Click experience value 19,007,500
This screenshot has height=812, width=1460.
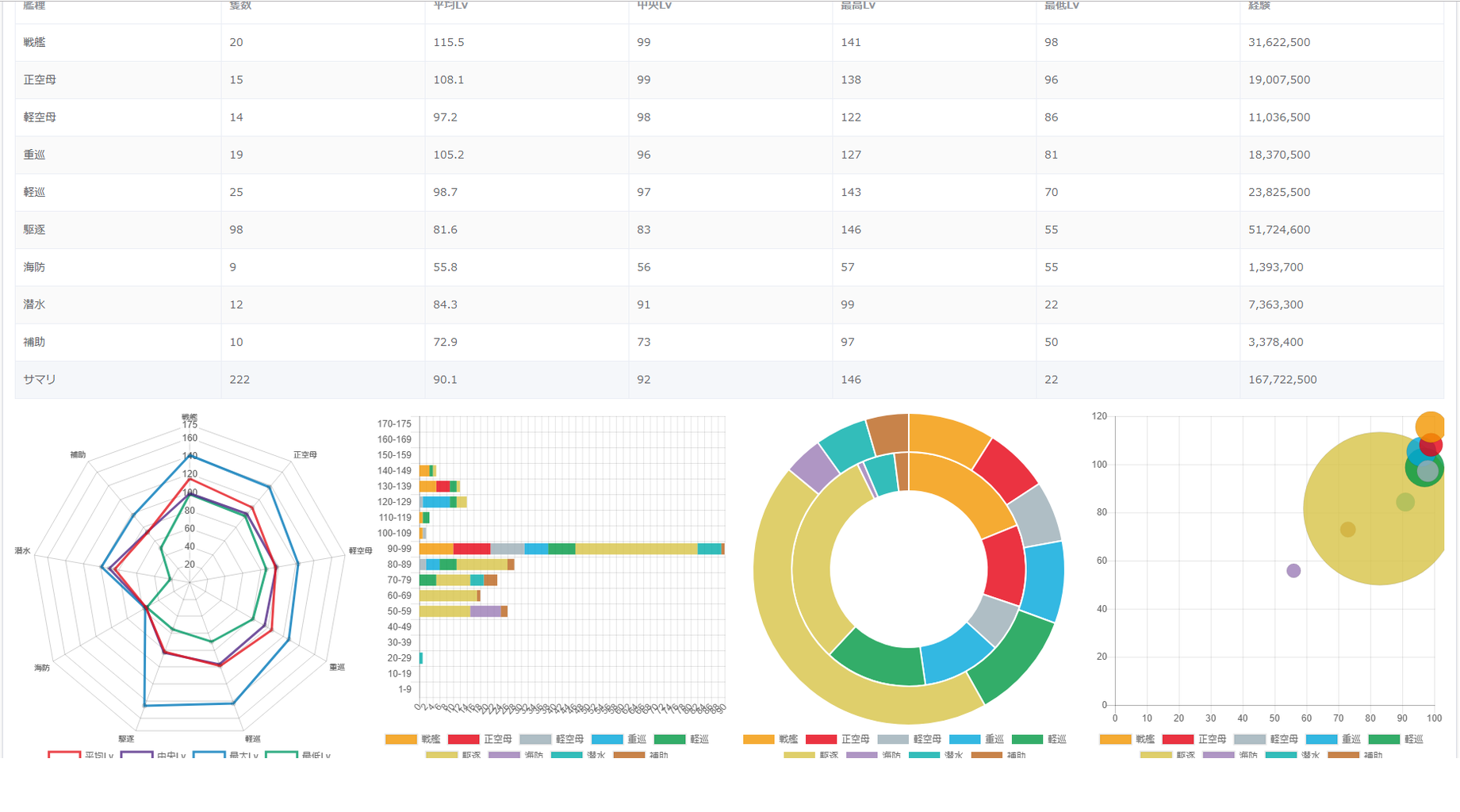coord(1279,79)
